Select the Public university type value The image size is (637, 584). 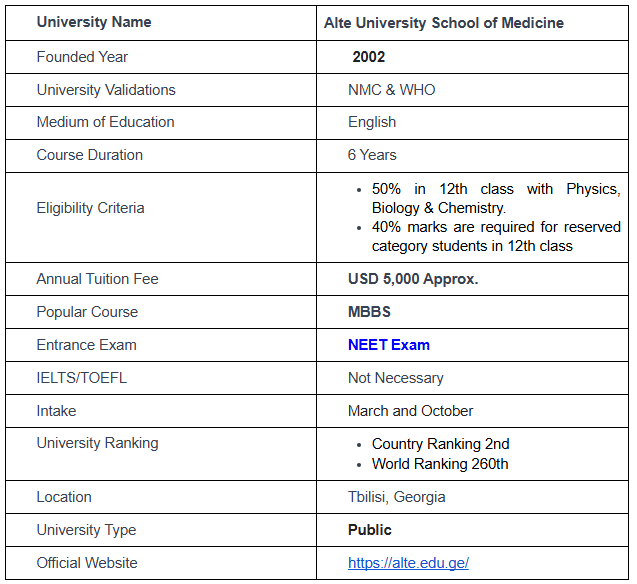pos(369,530)
